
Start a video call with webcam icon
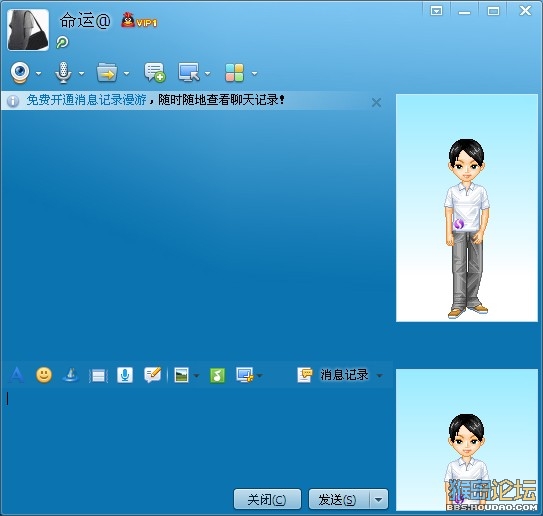(20, 73)
